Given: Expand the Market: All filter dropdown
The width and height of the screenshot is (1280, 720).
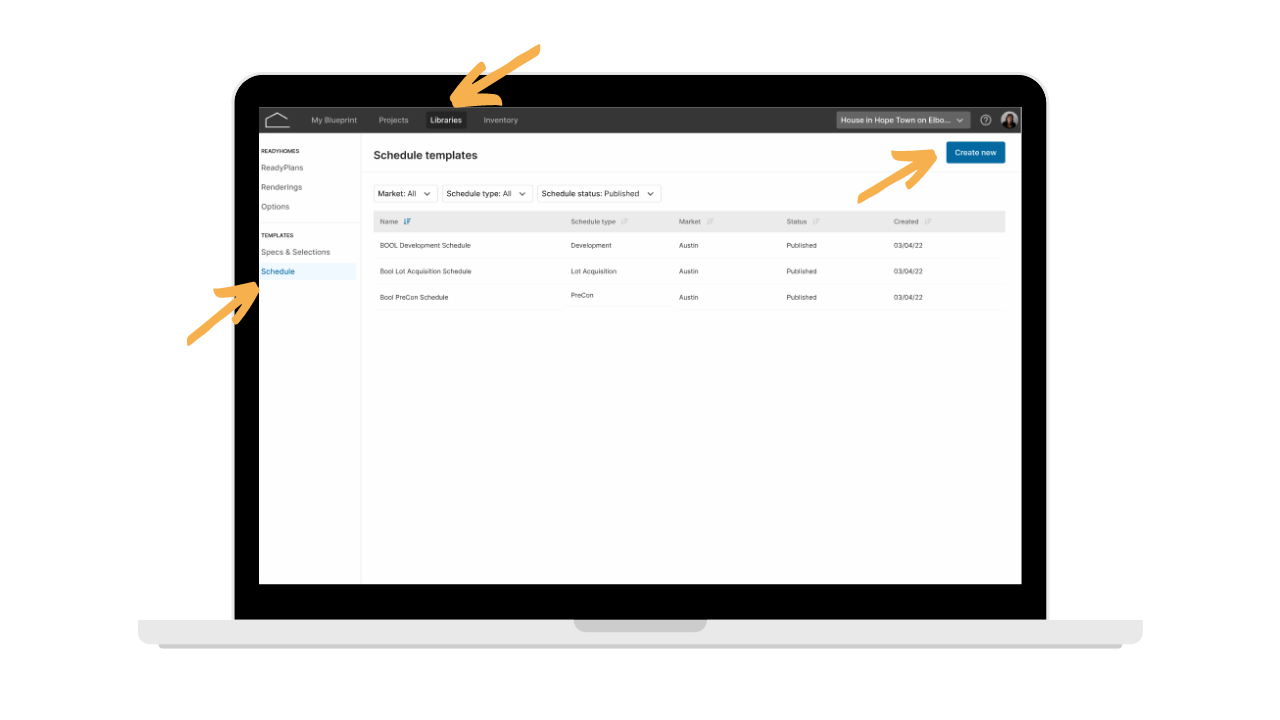Looking at the screenshot, I should click(x=406, y=194).
